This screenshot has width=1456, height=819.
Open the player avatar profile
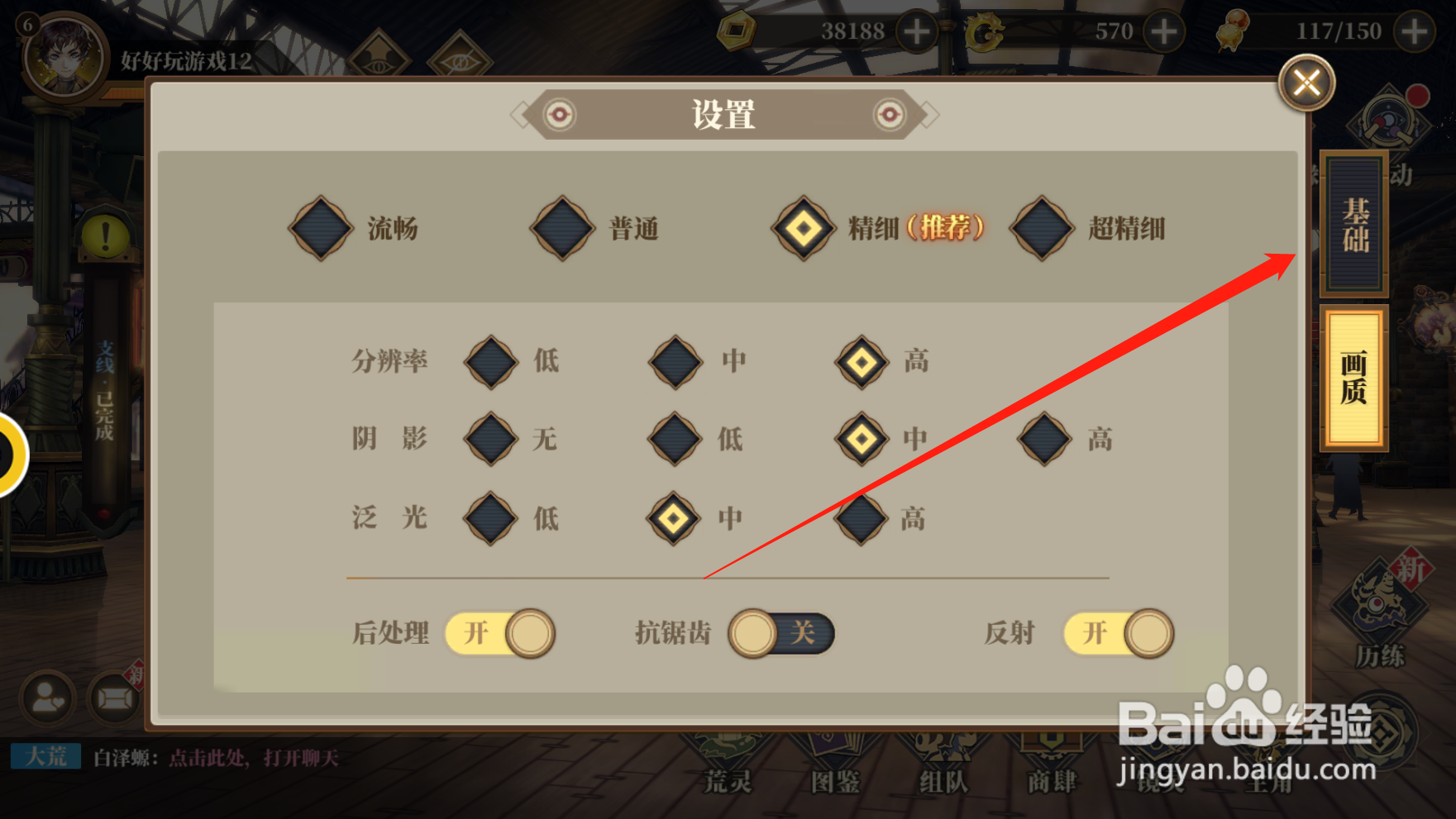pyautogui.click(x=64, y=58)
